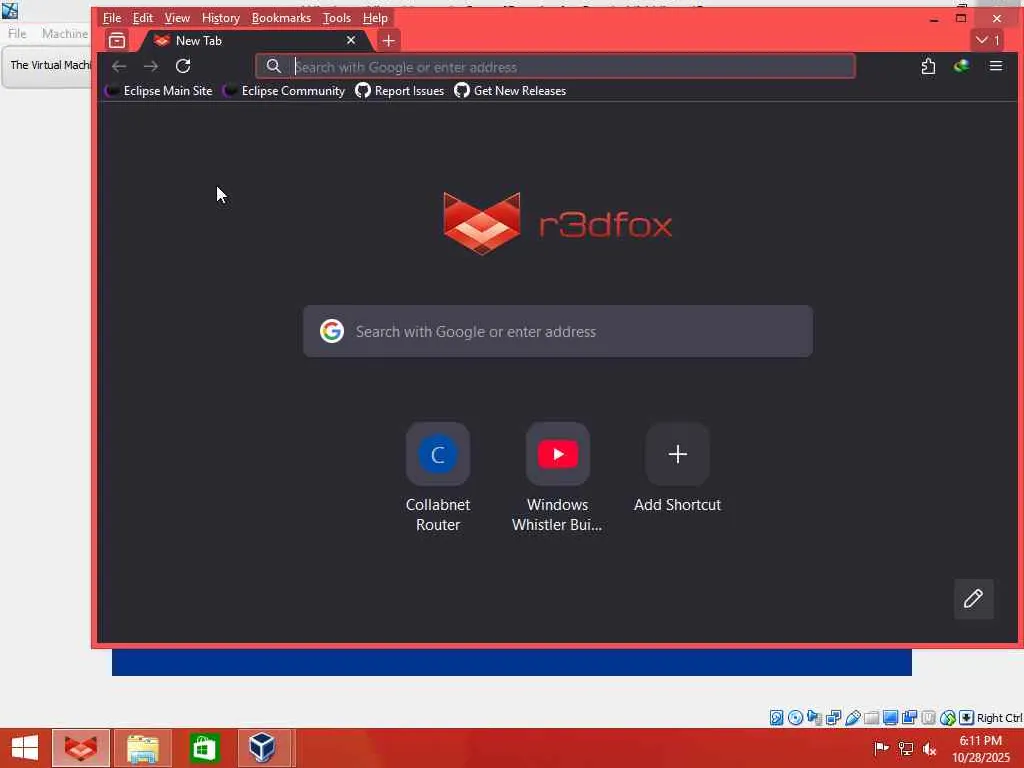Open the Collabnet Router shortcut tile
1024x768 pixels.
tap(438, 454)
